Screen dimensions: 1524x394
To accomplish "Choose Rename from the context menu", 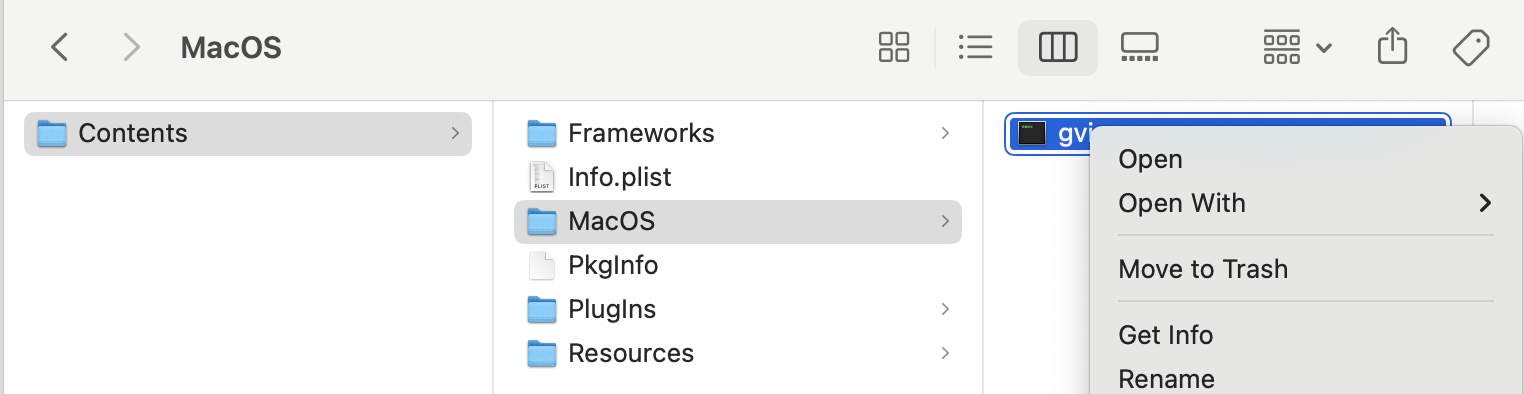I will coord(1166,379).
